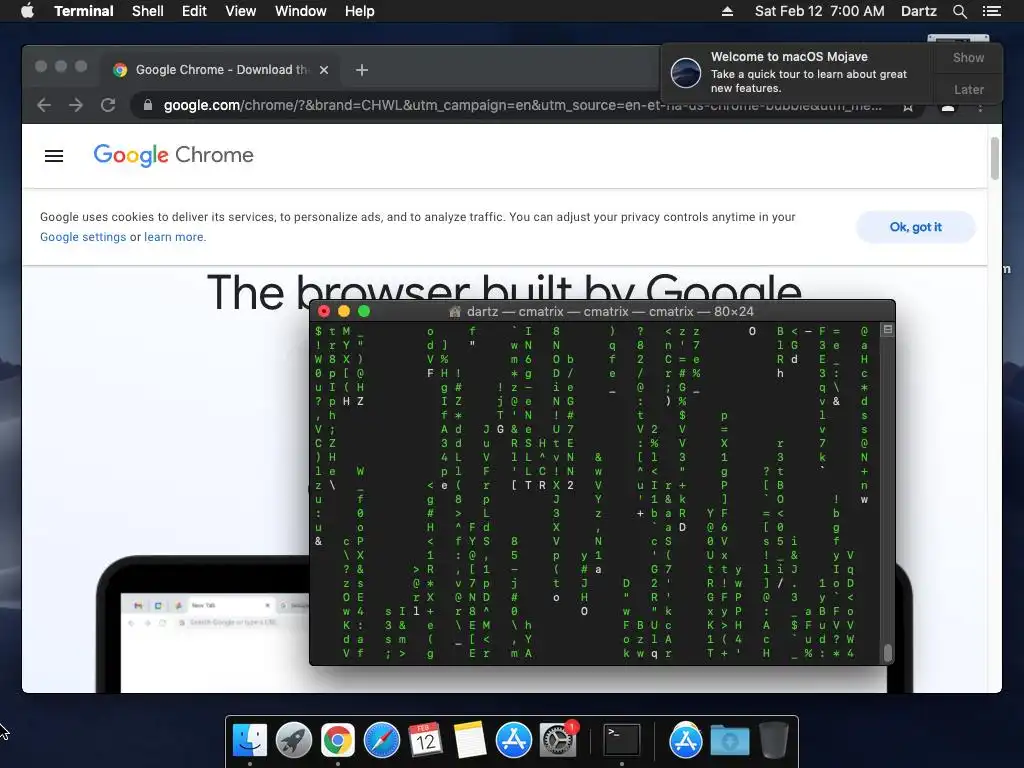Click Show on the Mojave notification
This screenshot has height=768, width=1024.
pos(968,57)
